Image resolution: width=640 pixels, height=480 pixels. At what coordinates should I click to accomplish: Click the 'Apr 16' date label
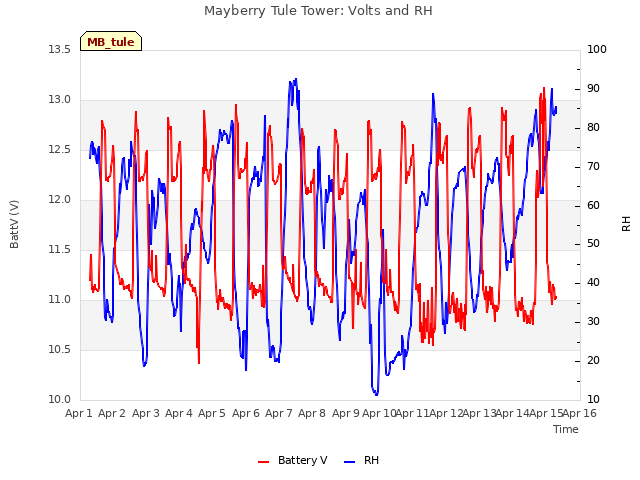(x=580, y=414)
